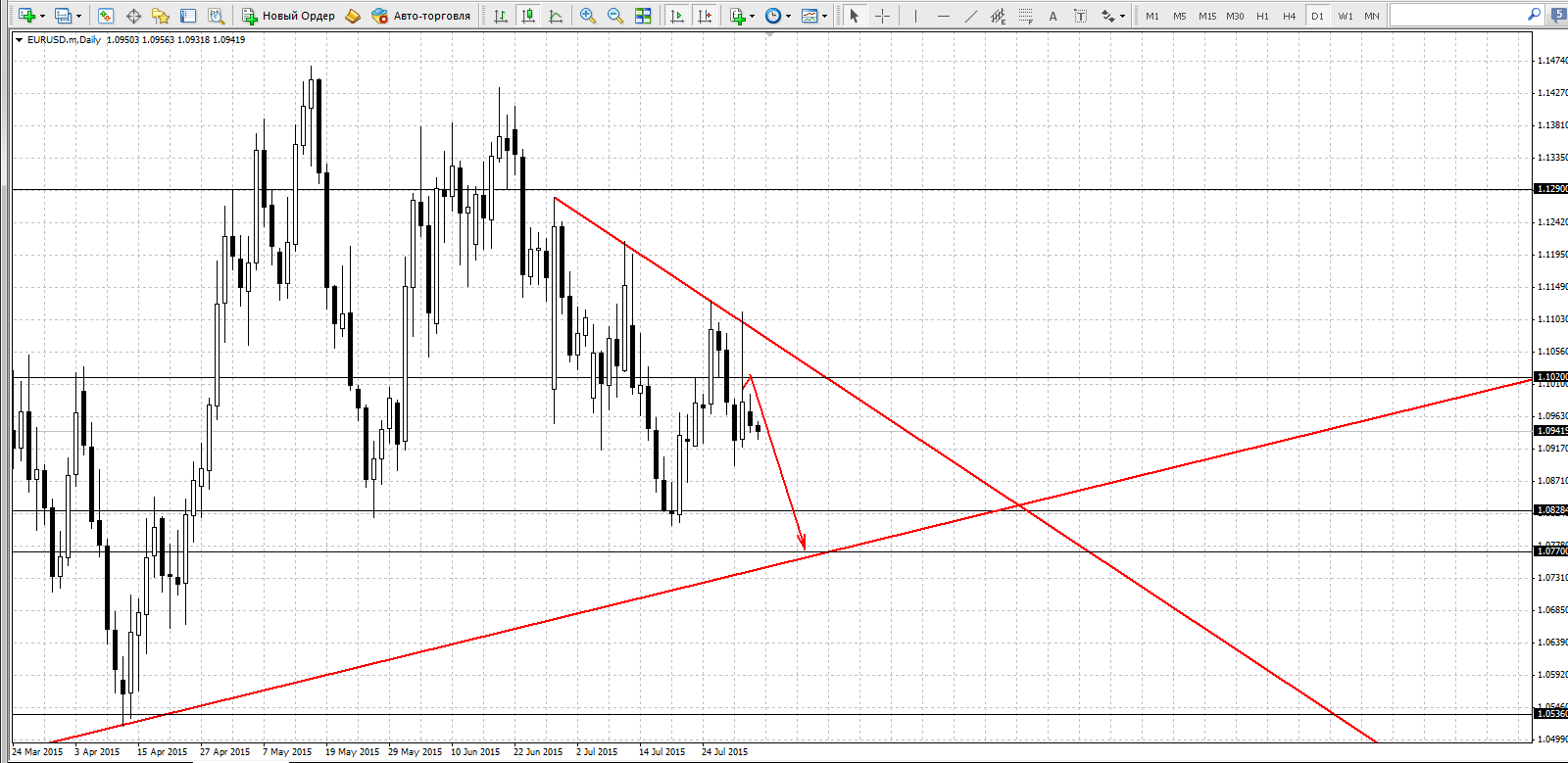Toggle Авто-торговля auto trading
The image size is (1568, 763).
click(420, 16)
